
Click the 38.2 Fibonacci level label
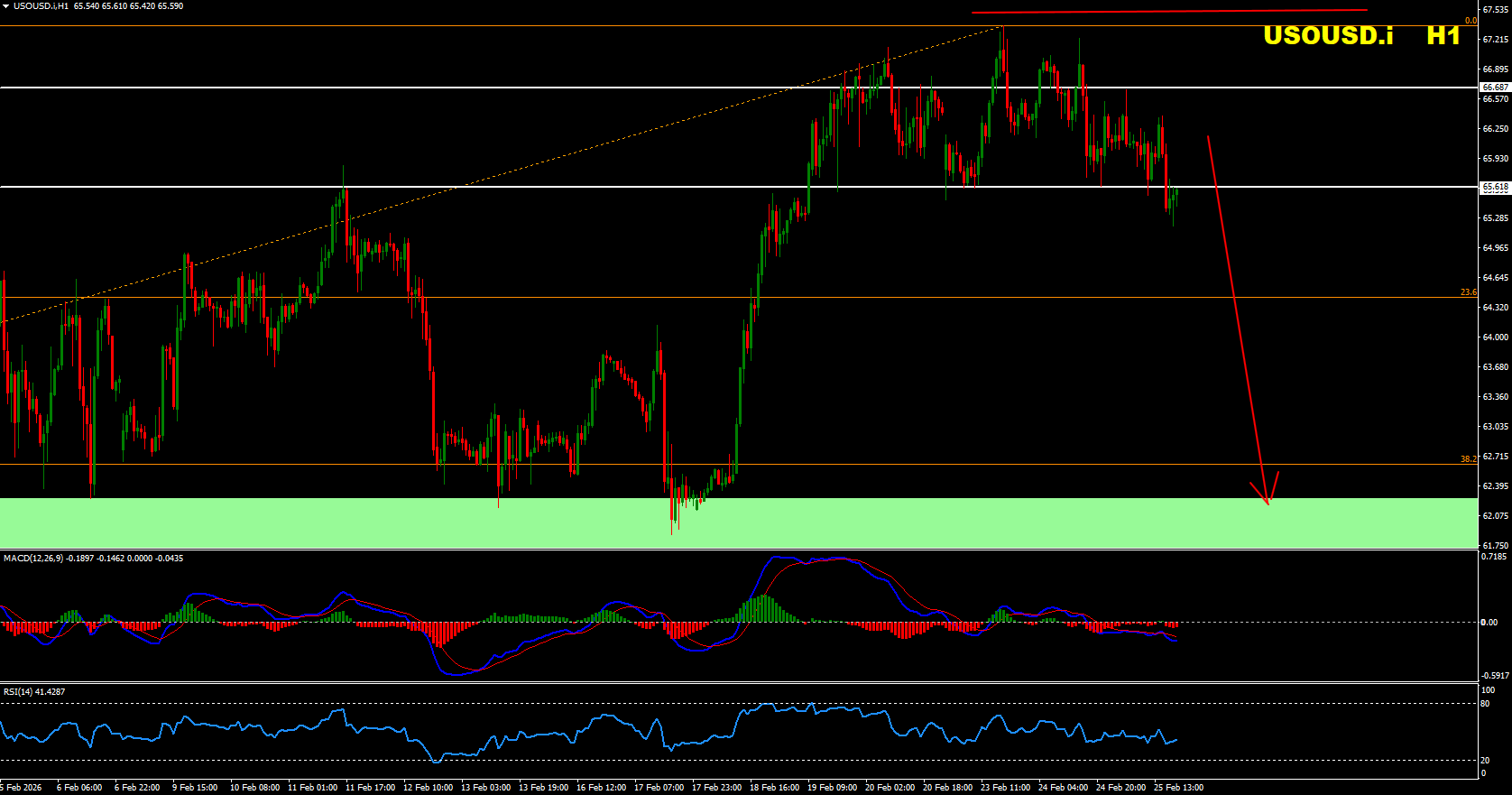1468,459
